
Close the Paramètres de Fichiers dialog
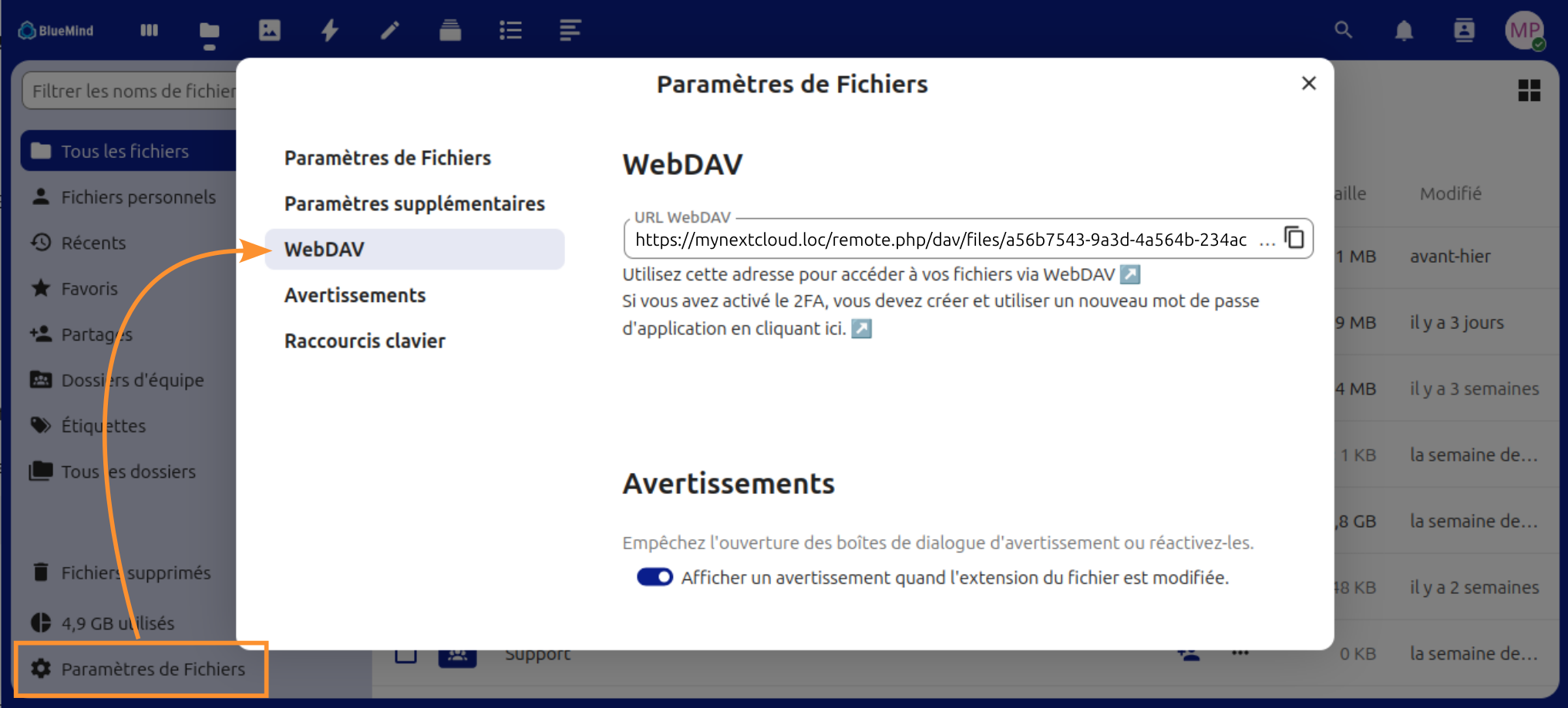pyautogui.click(x=1308, y=83)
